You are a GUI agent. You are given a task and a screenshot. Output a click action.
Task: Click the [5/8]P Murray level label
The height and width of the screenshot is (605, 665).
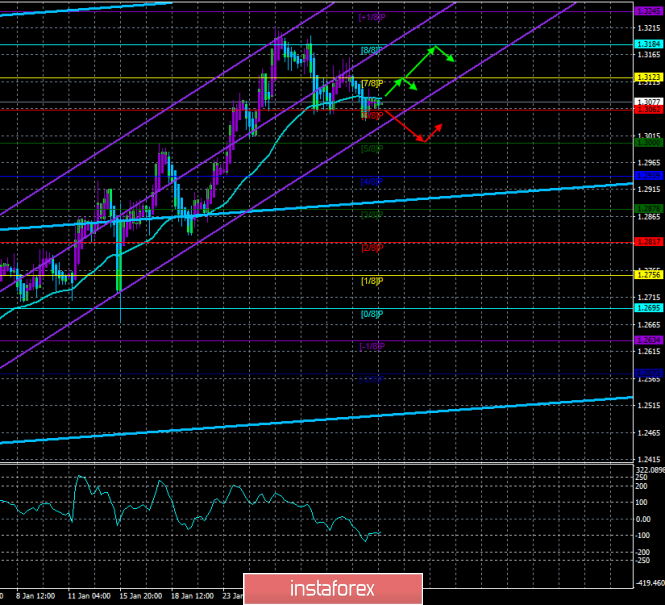[x=372, y=149]
